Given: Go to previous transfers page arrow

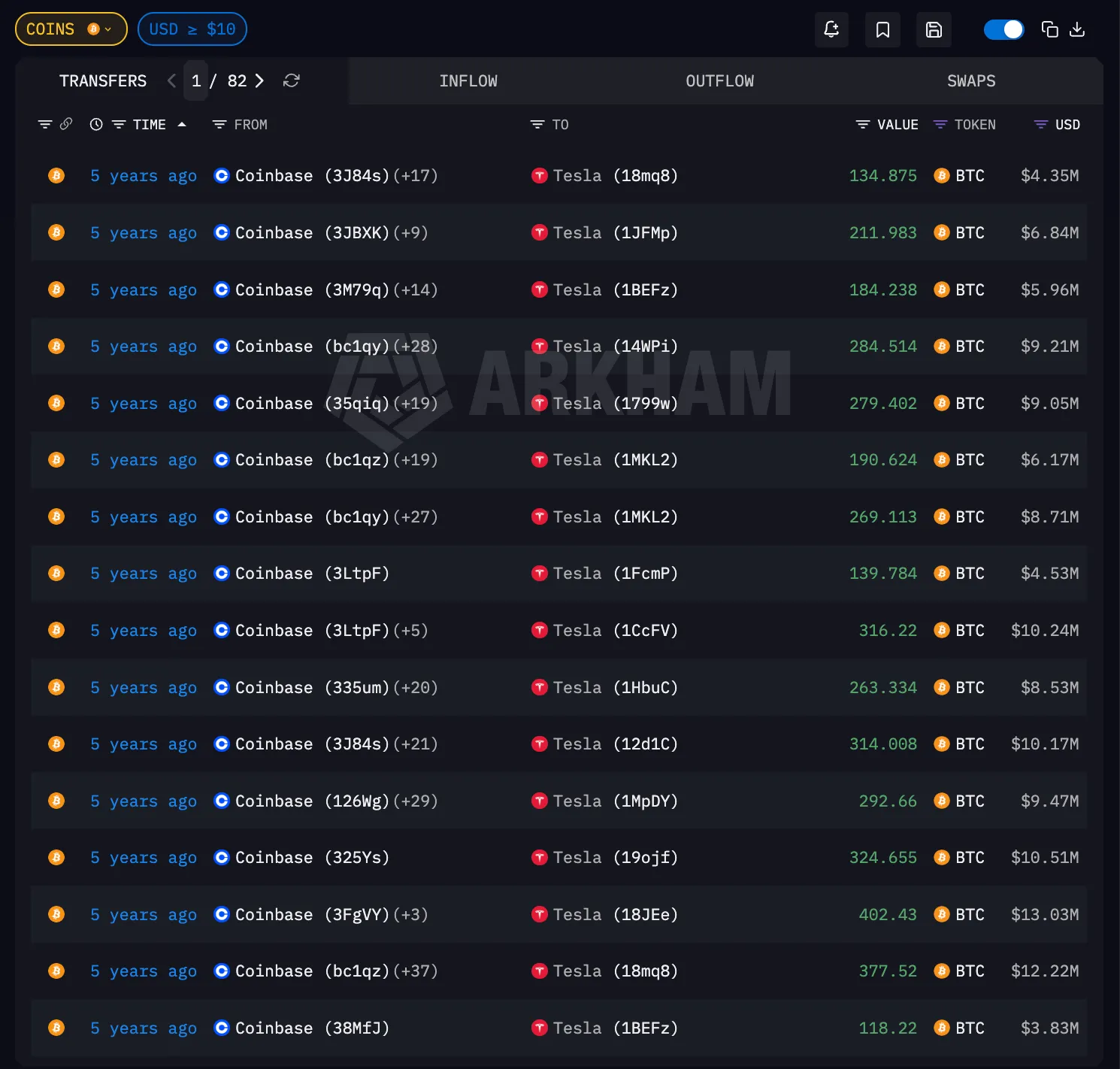Looking at the screenshot, I should coord(172,80).
